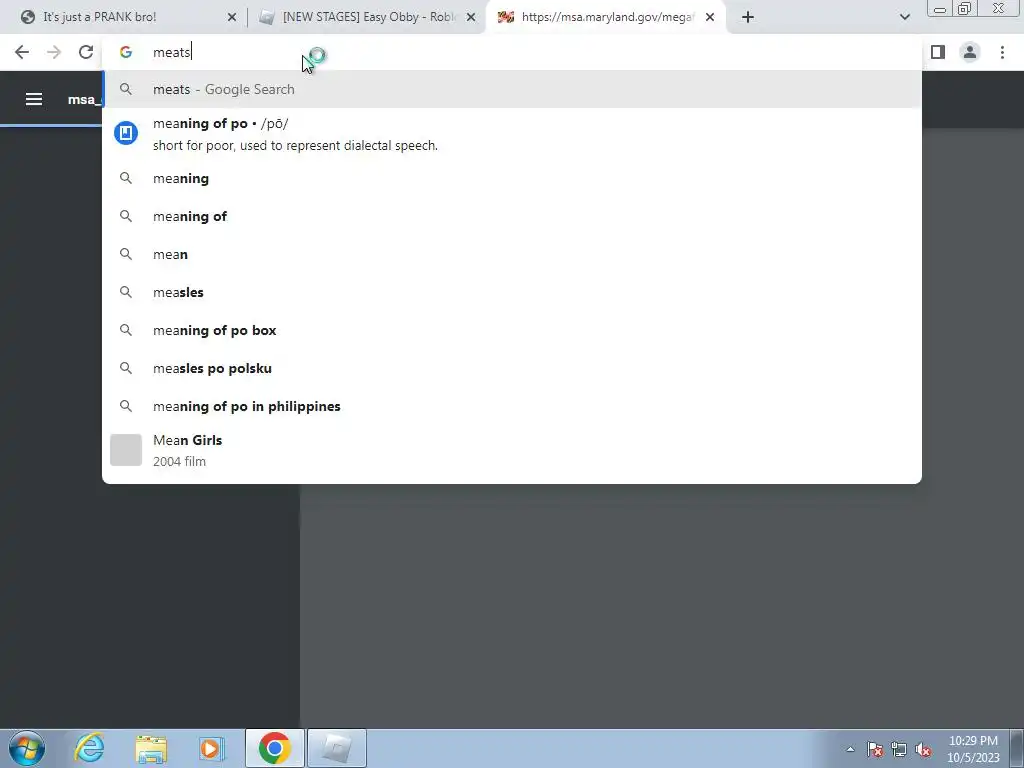Screen dimensions: 1024x768
Task: Pick the "meaning of" suggestion
Action: [512, 216]
